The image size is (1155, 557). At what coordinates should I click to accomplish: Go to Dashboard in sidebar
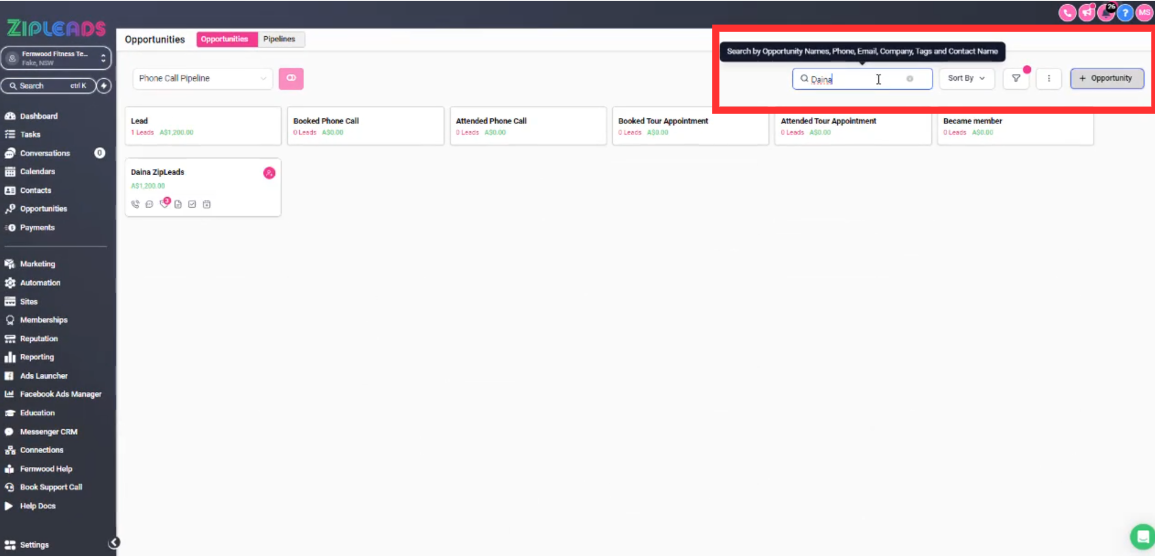coord(38,116)
